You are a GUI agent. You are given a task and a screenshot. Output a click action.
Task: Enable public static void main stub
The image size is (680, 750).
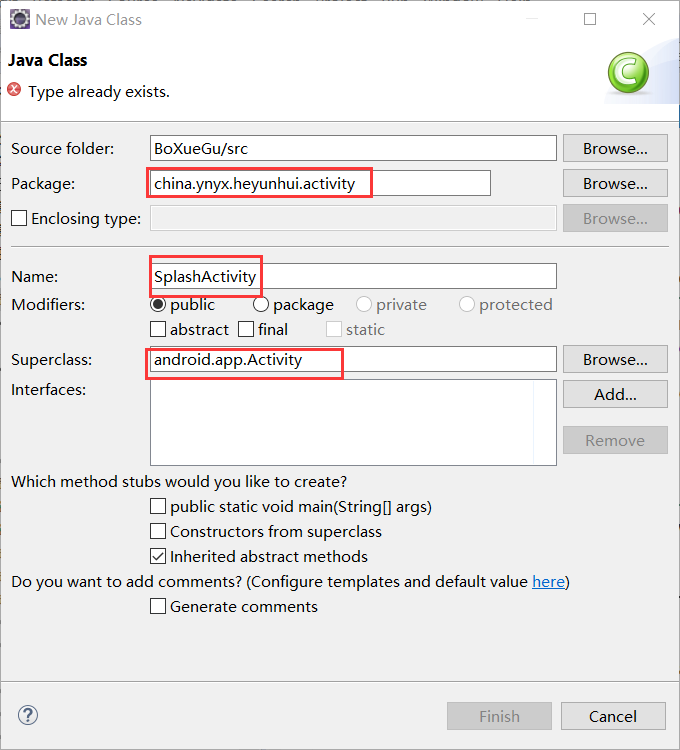(x=158, y=506)
